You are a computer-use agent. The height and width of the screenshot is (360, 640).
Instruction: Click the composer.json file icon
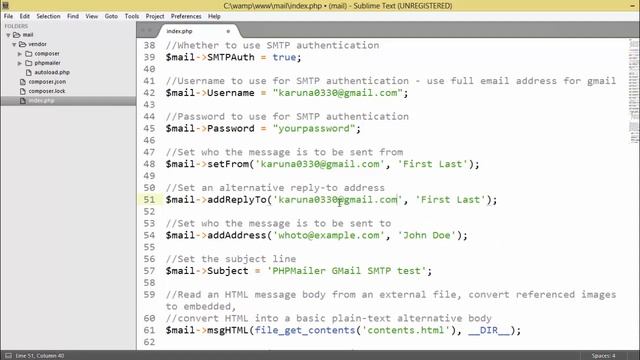(23, 82)
